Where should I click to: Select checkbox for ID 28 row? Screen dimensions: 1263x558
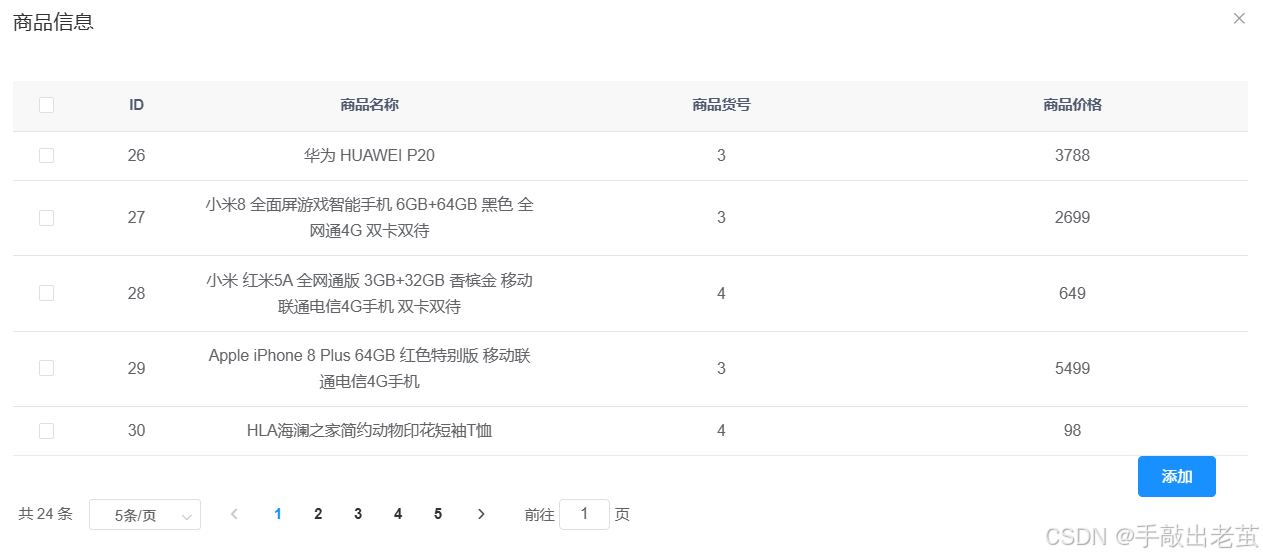pos(46,293)
